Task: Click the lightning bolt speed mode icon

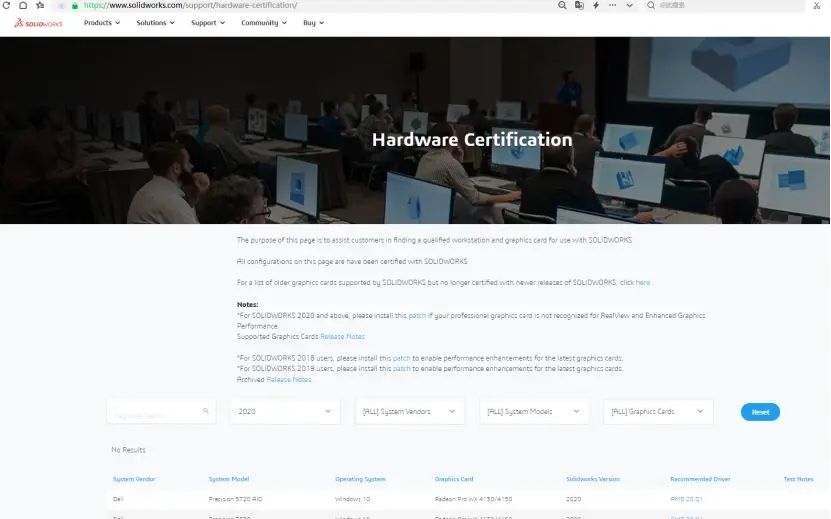Action: pos(596,5)
